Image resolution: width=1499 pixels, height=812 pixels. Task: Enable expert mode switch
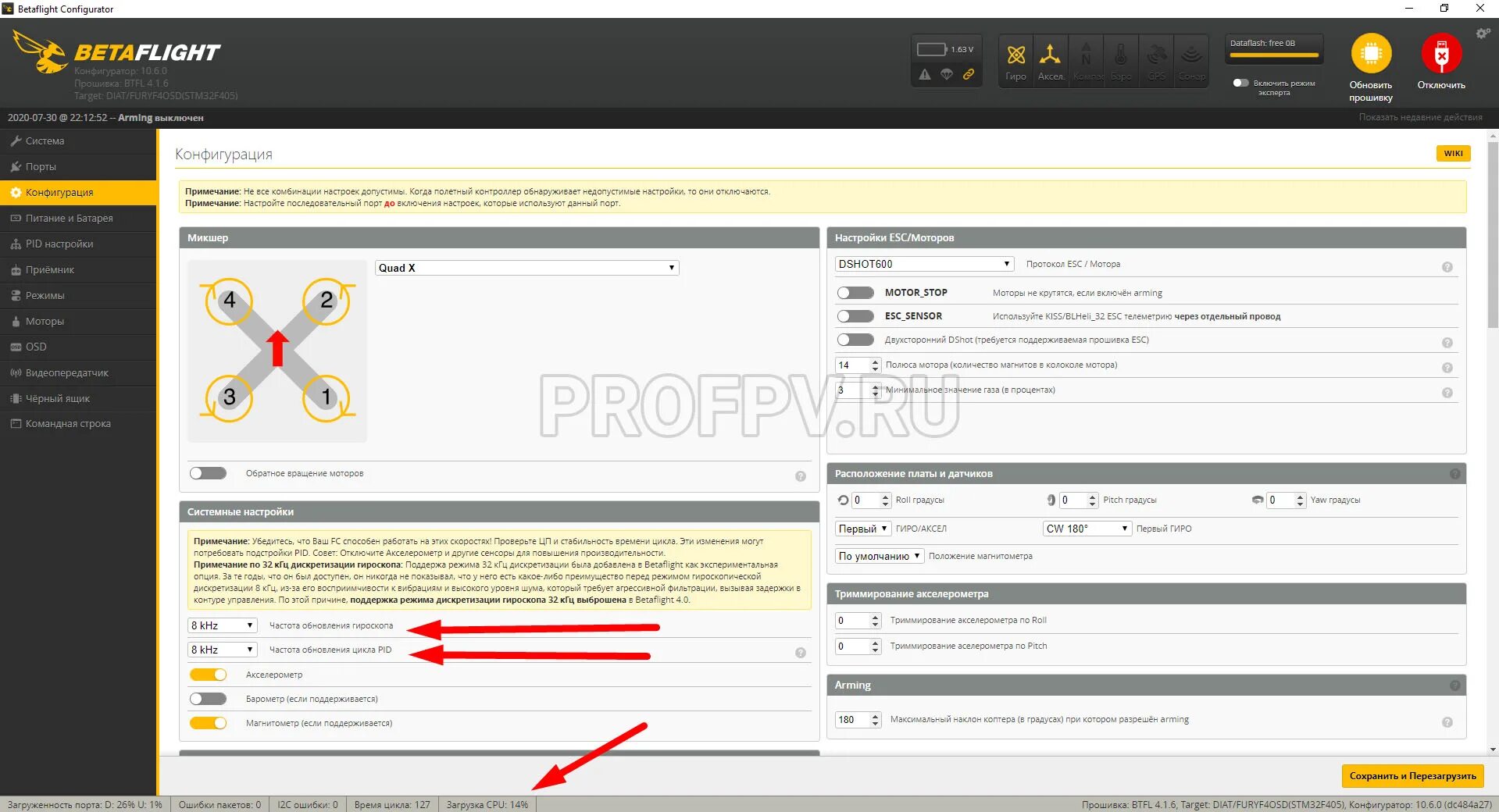point(1240,83)
